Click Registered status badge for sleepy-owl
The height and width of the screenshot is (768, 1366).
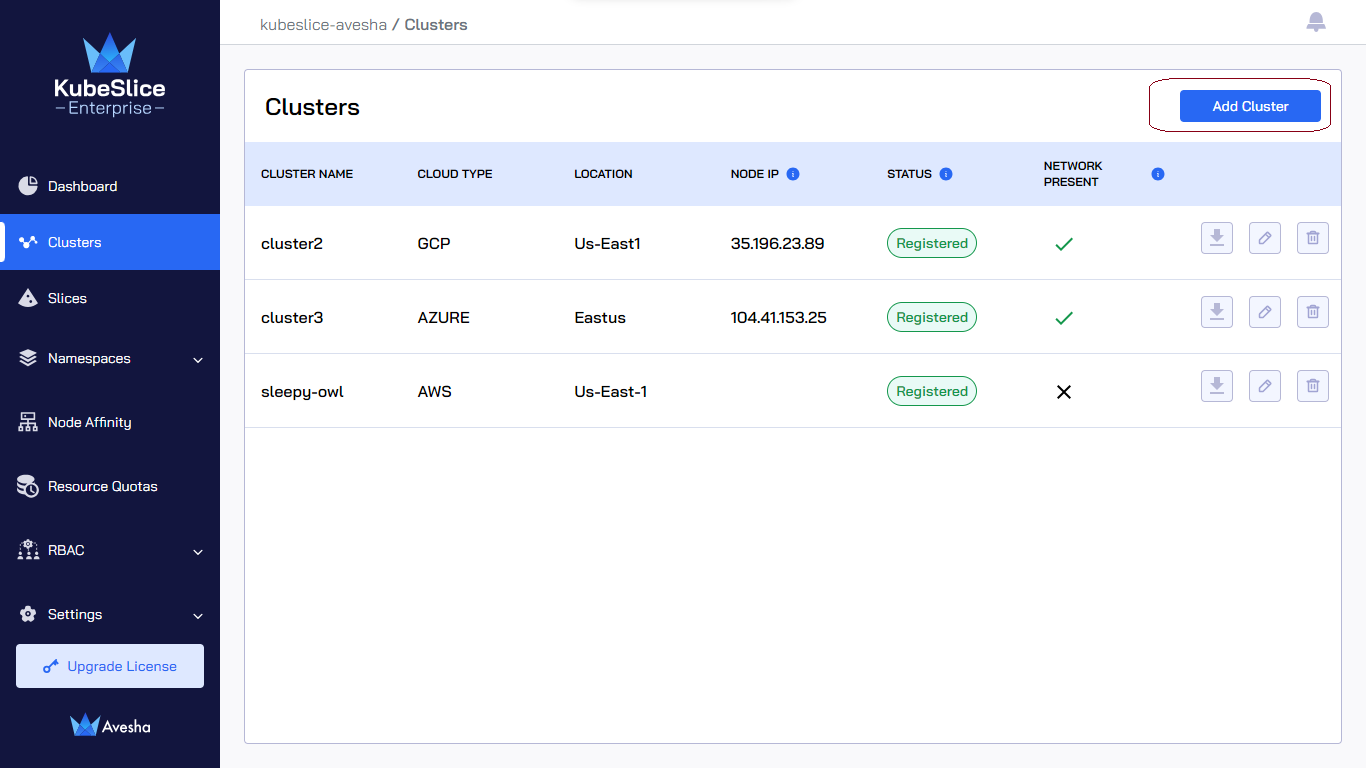(932, 391)
